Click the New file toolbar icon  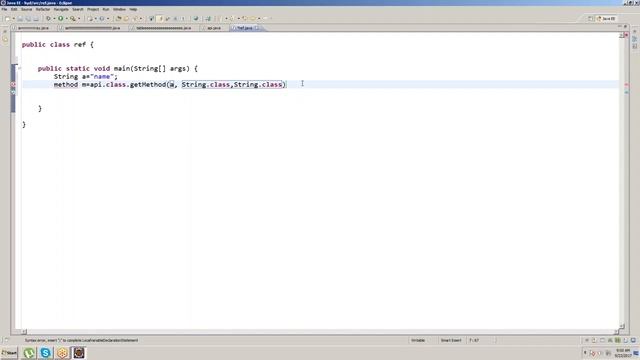click(x=7, y=18)
